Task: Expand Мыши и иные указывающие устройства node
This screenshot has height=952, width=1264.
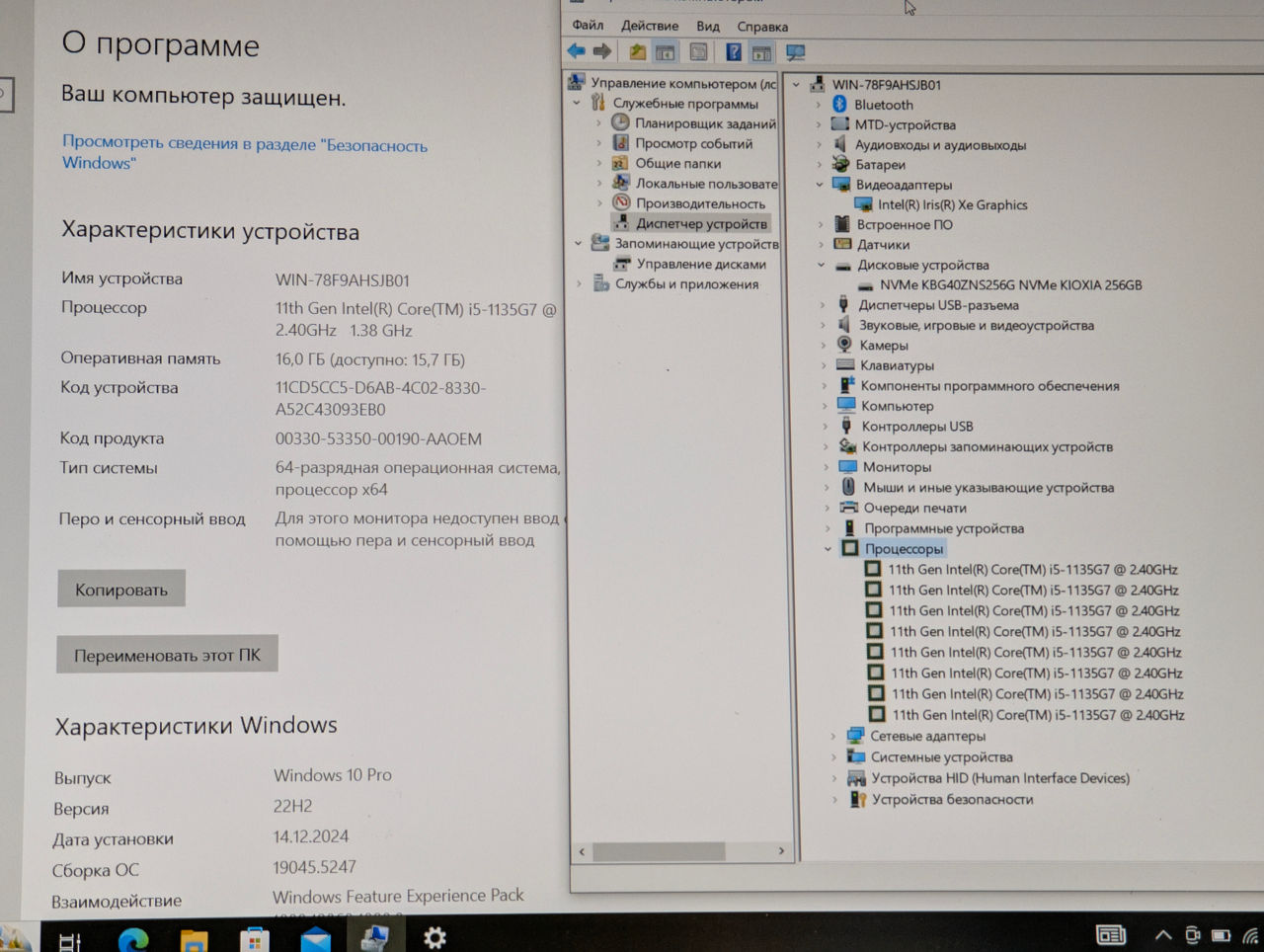Action: 827,488
